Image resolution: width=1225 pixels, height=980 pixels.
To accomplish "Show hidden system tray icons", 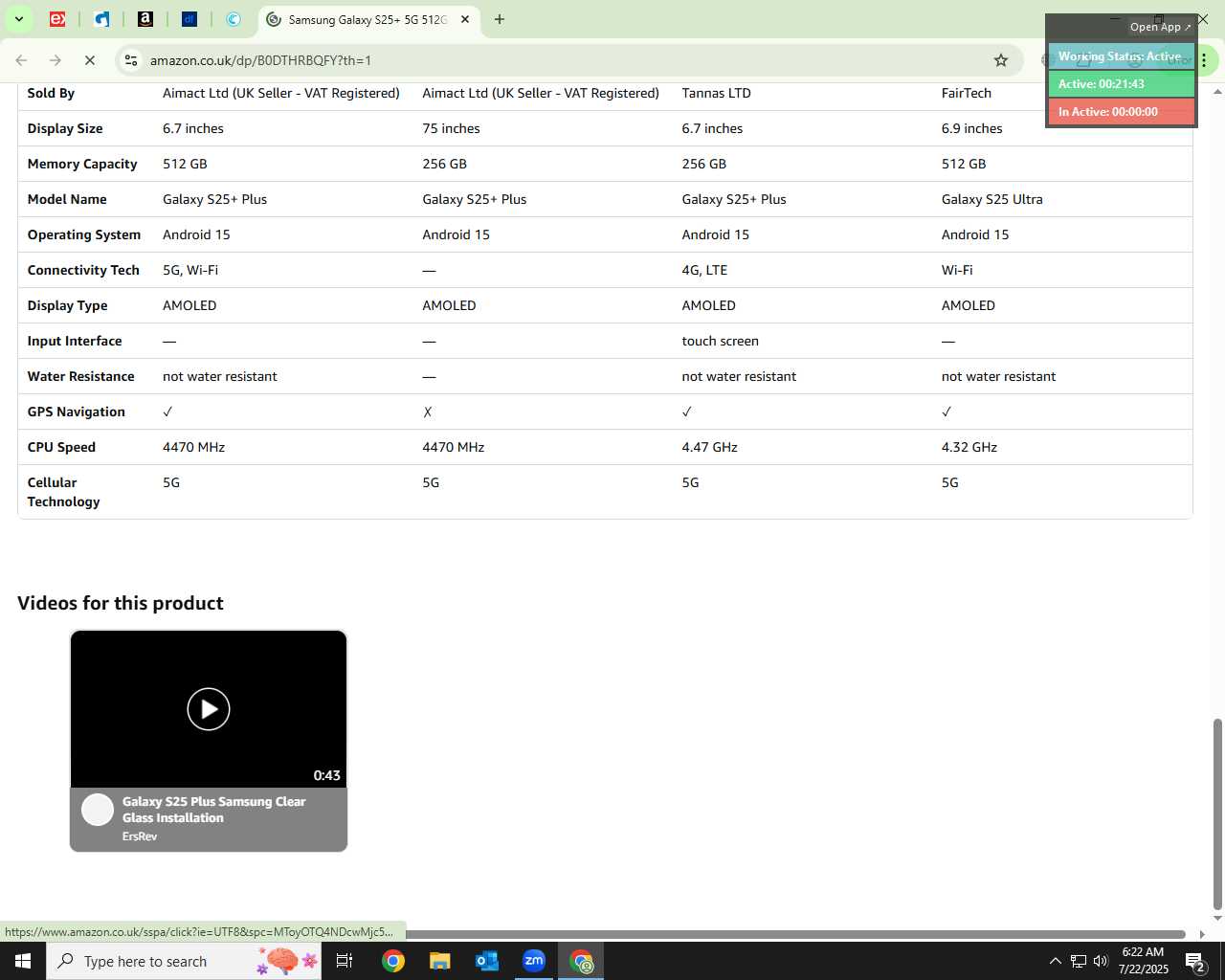I will pyautogui.click(x=1055, y=961).
